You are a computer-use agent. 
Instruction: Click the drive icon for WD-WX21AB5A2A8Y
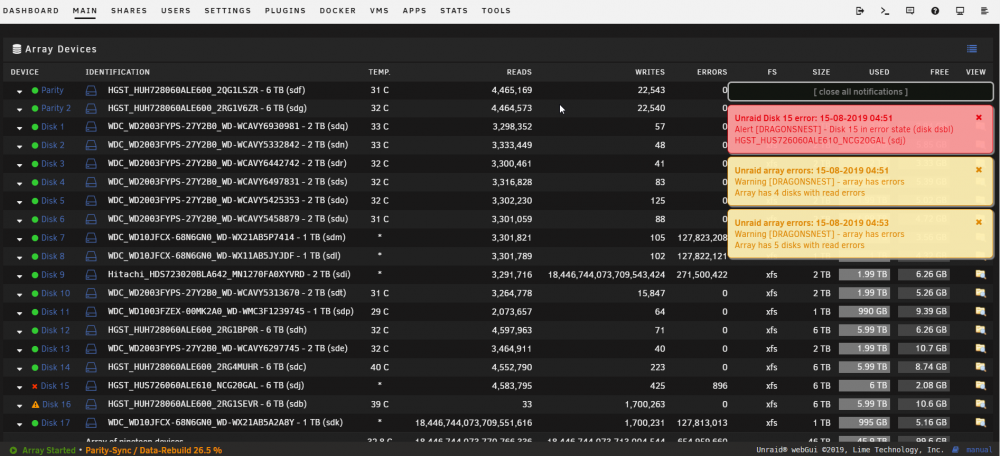point(91,423)
